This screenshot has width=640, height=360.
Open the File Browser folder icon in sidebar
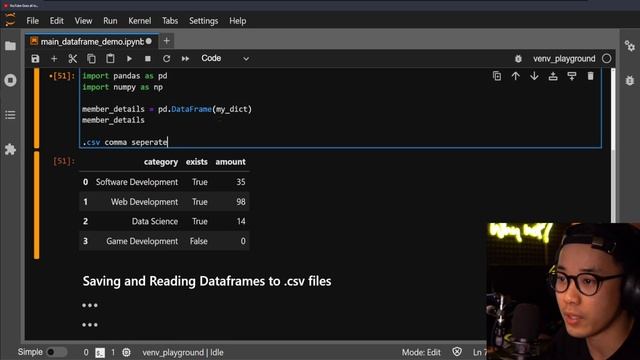(10, 46)
